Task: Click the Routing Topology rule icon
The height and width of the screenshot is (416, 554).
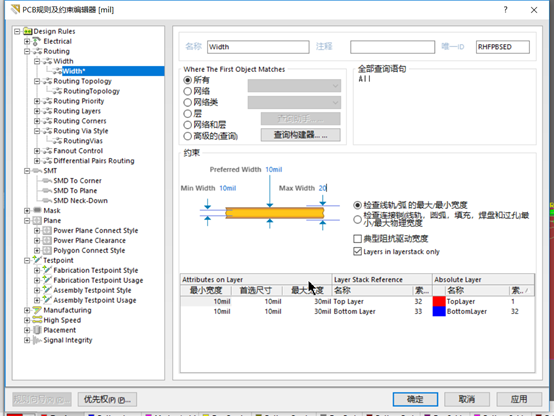Action: (x=47, y=81)
